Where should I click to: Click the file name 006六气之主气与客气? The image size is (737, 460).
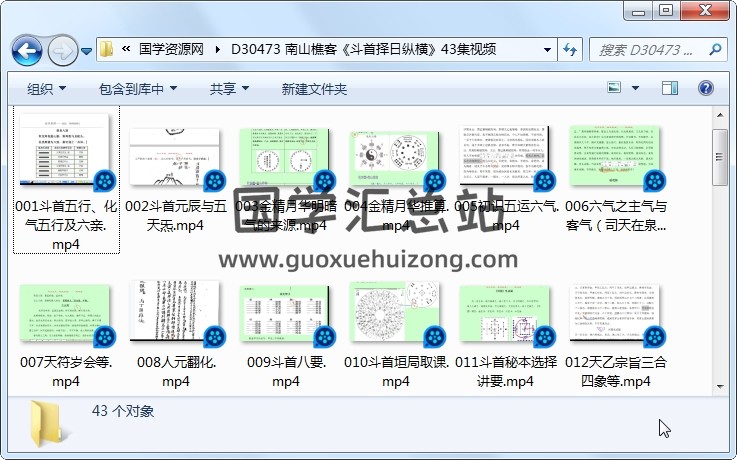(616, 216)
